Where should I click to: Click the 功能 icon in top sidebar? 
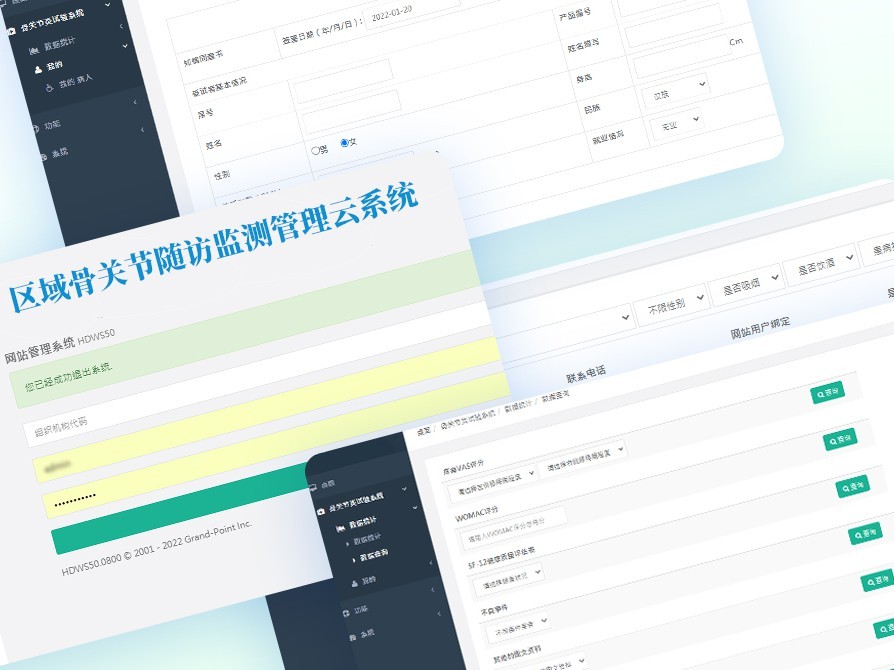(37, 127)
